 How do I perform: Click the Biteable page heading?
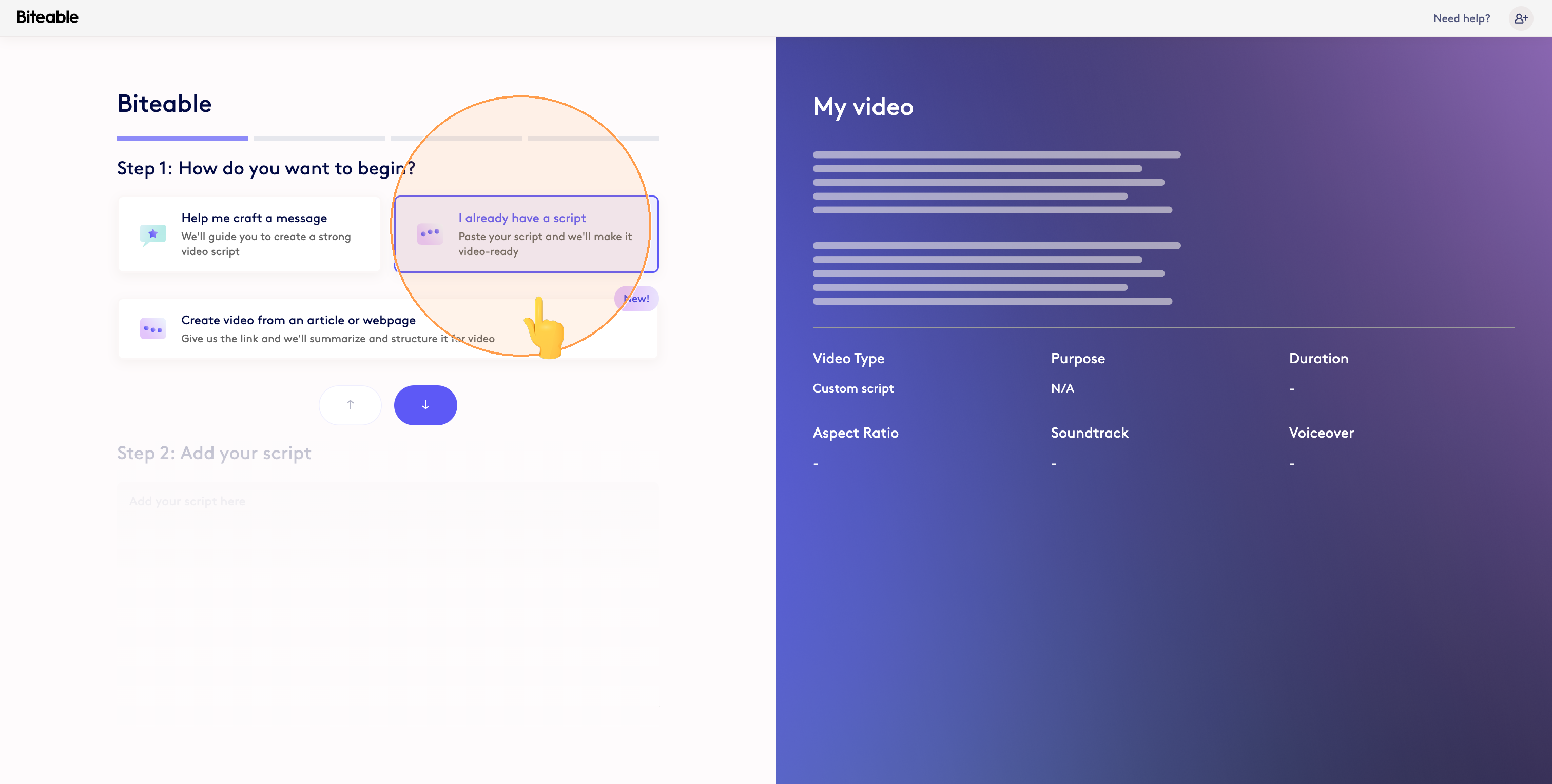tap(164, 104)
